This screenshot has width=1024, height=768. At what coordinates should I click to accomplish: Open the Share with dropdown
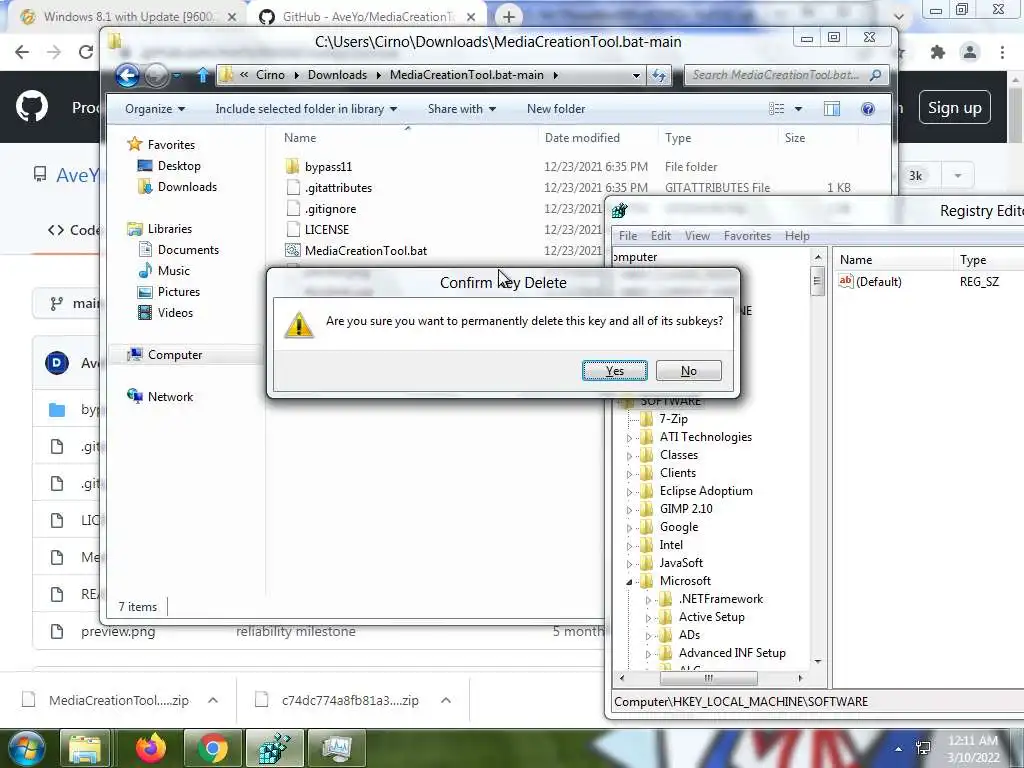tap(462, 109)
